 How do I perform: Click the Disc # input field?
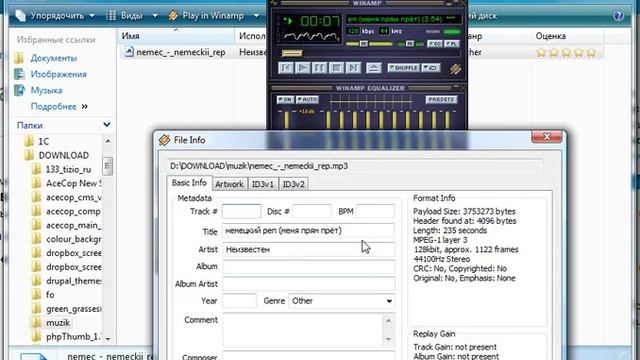[311, 211]
